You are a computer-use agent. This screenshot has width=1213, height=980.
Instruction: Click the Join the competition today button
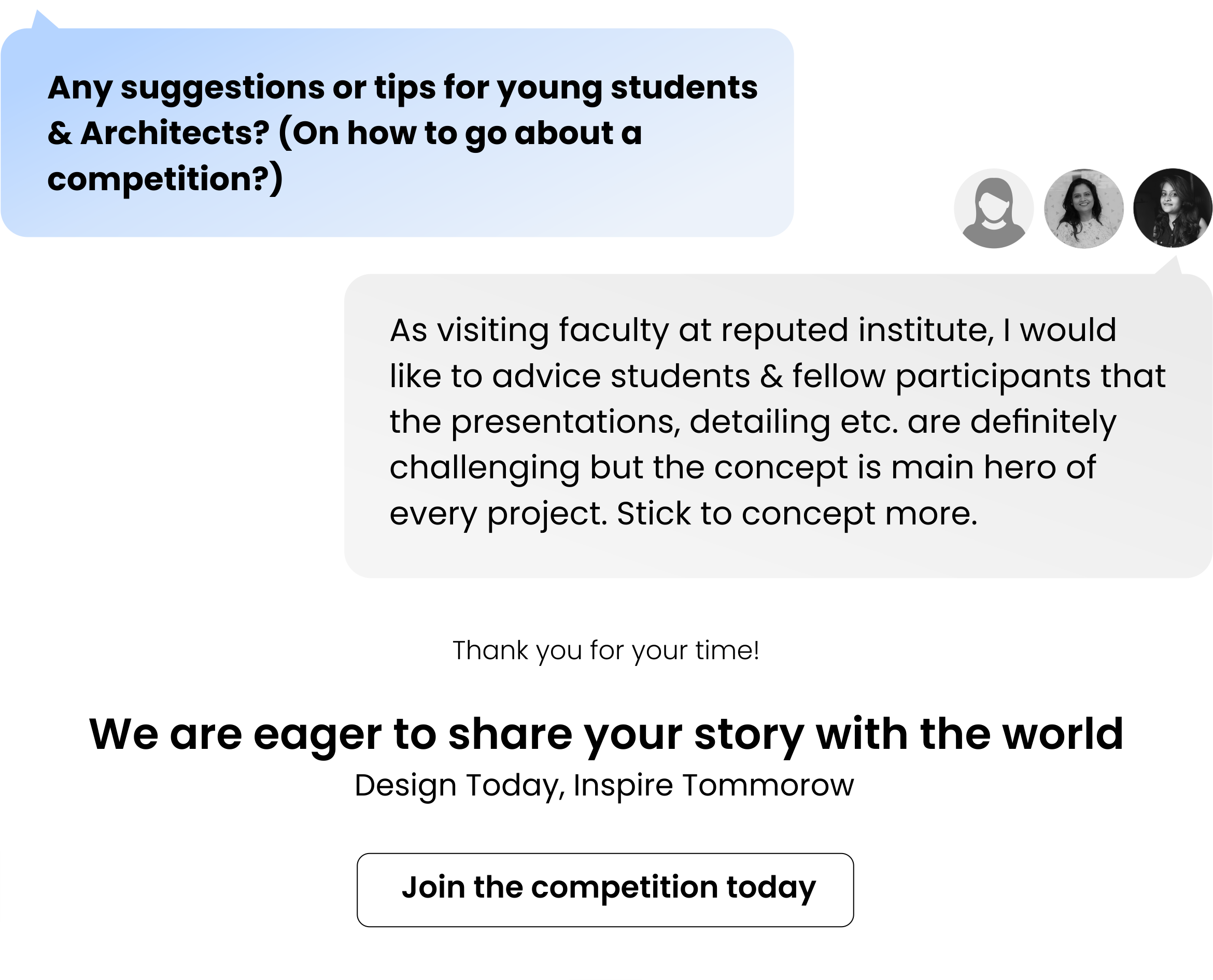605,890
